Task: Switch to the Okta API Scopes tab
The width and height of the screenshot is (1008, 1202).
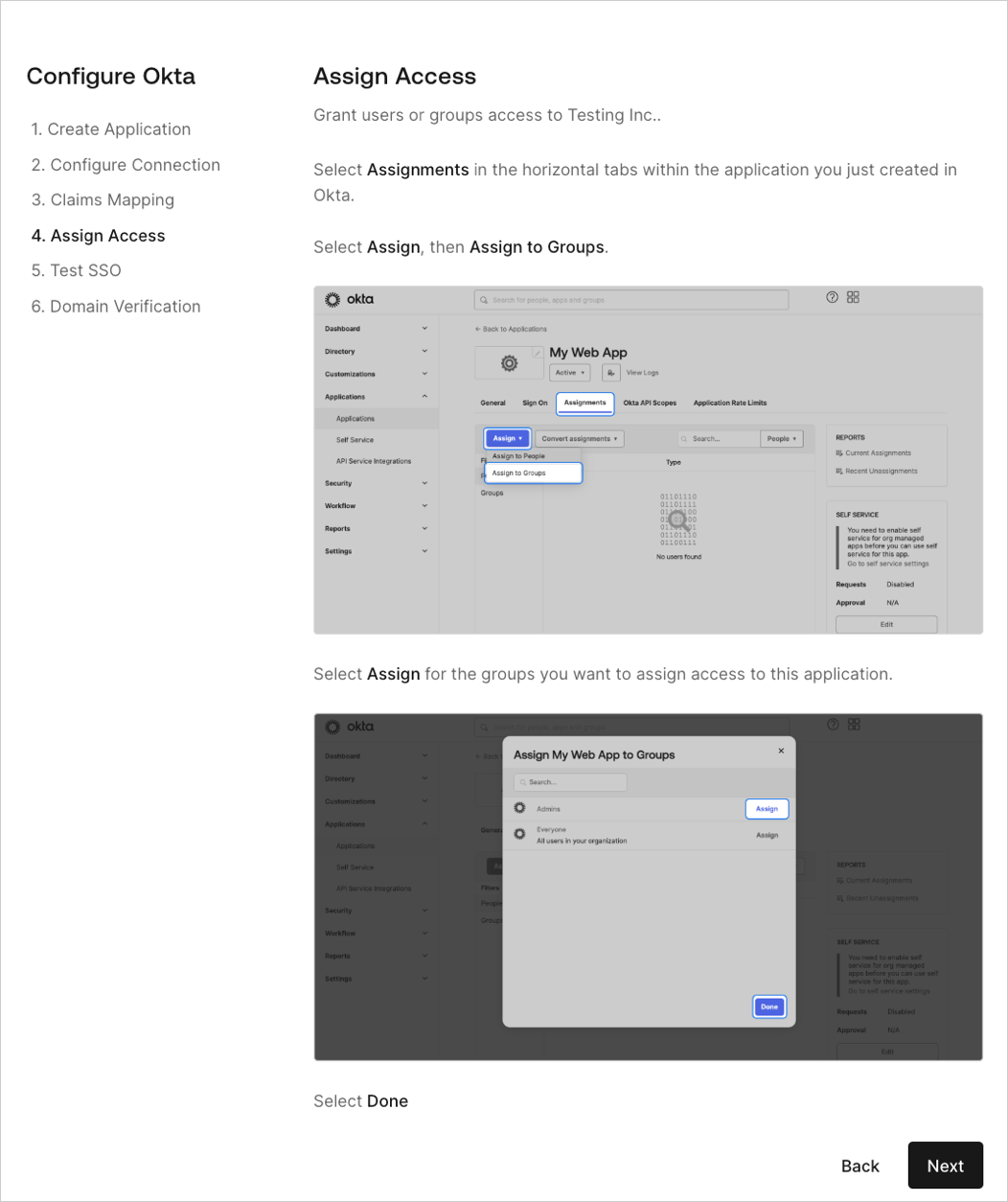Action: pos(650,403)
